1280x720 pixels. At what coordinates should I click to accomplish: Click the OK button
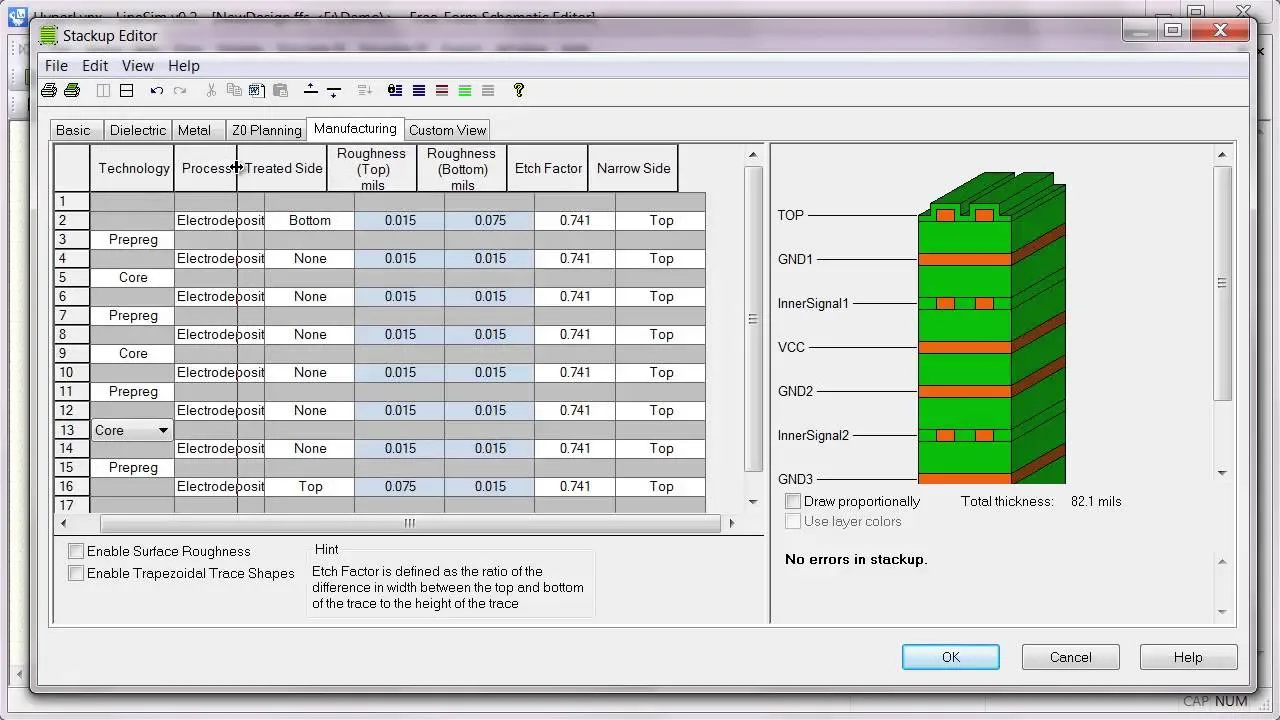click(x=950, y=657)
